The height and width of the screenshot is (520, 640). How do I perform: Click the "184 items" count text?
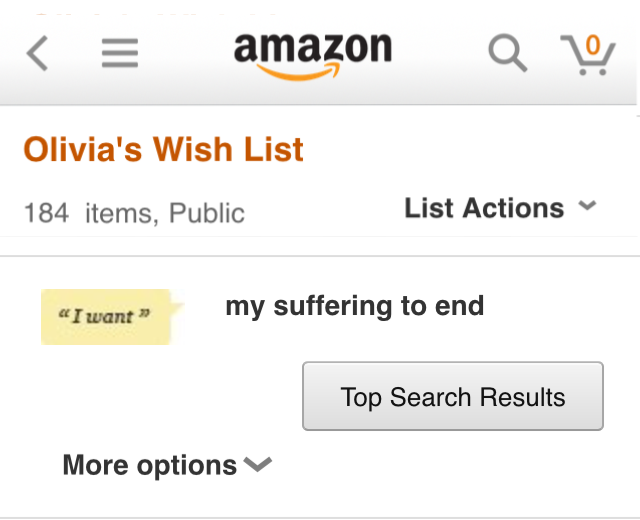coord(88,213)
